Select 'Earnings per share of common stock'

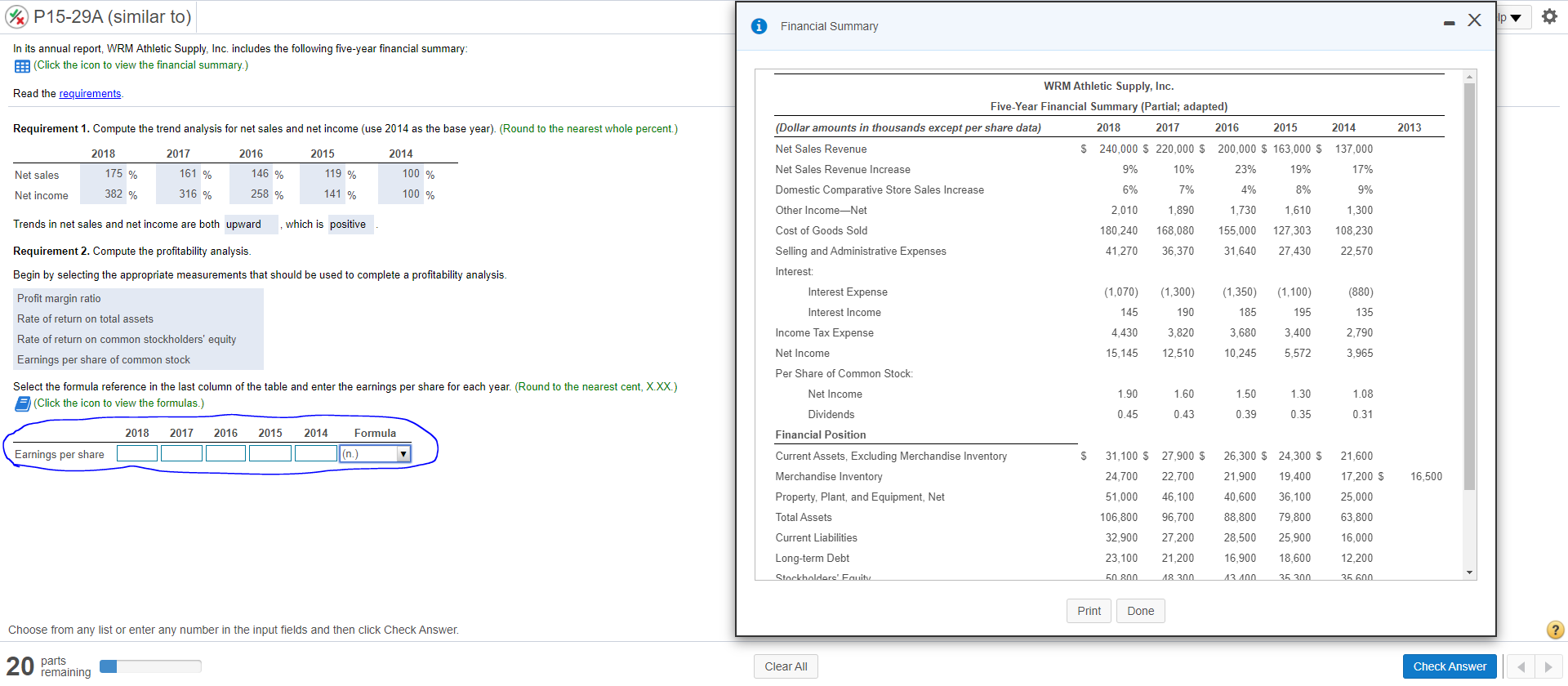pyautogui.click(x=104, y=360)
